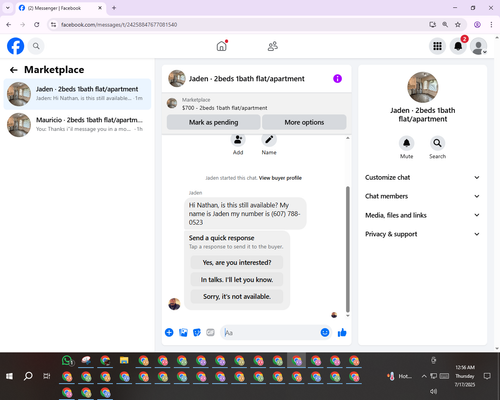500x400 pixels.
Task: Open the apps grid menu
Action: [x=437, y=46]
